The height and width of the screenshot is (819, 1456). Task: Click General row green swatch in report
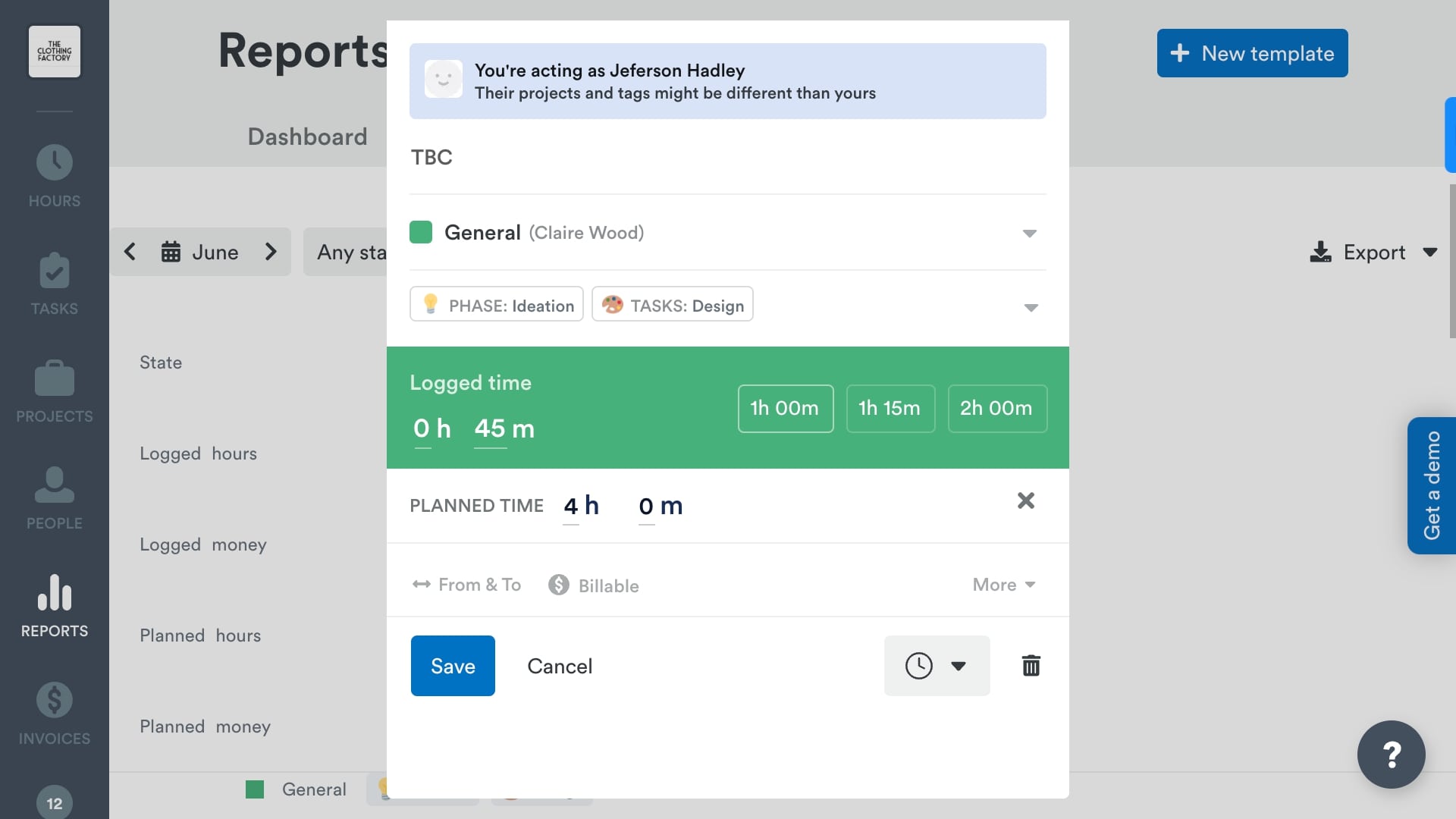[255, 789]
